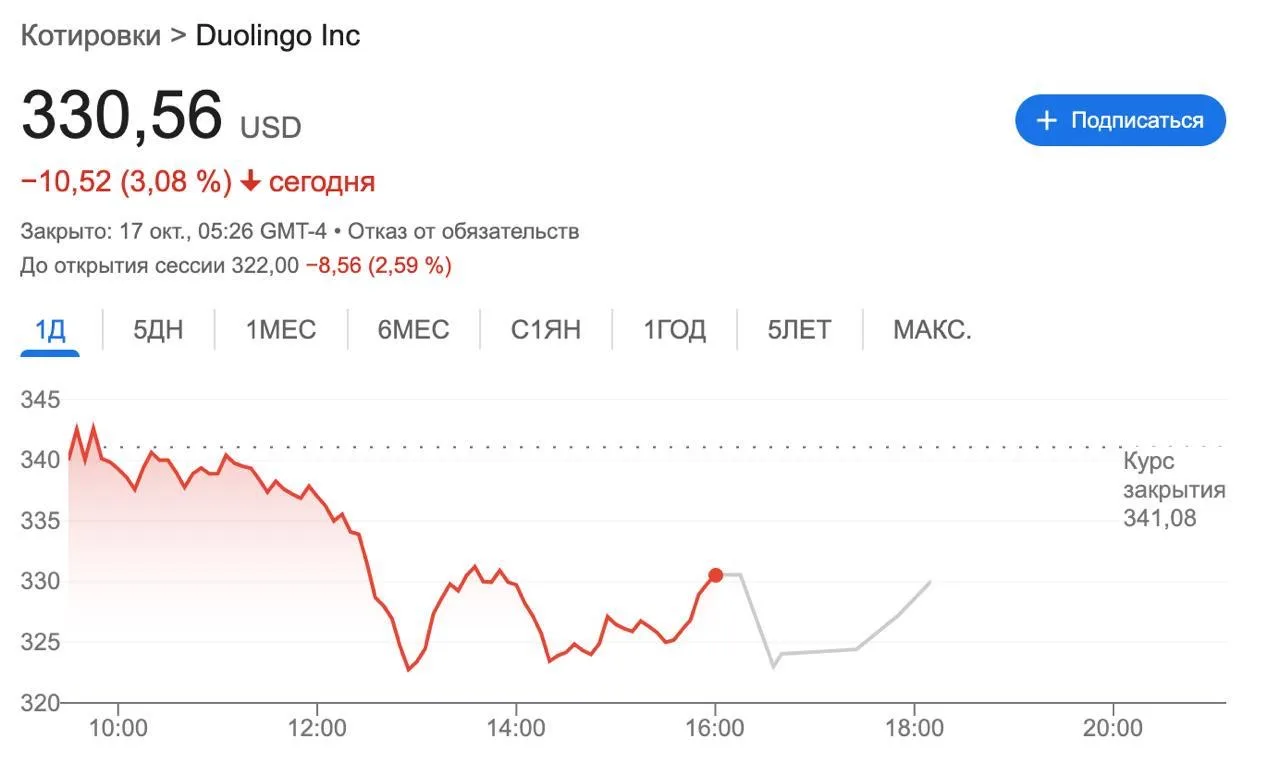Switch to the 1ГОД tab
Screen dimensions: 1280x764
pyautogui.click(x=675, y=330)
